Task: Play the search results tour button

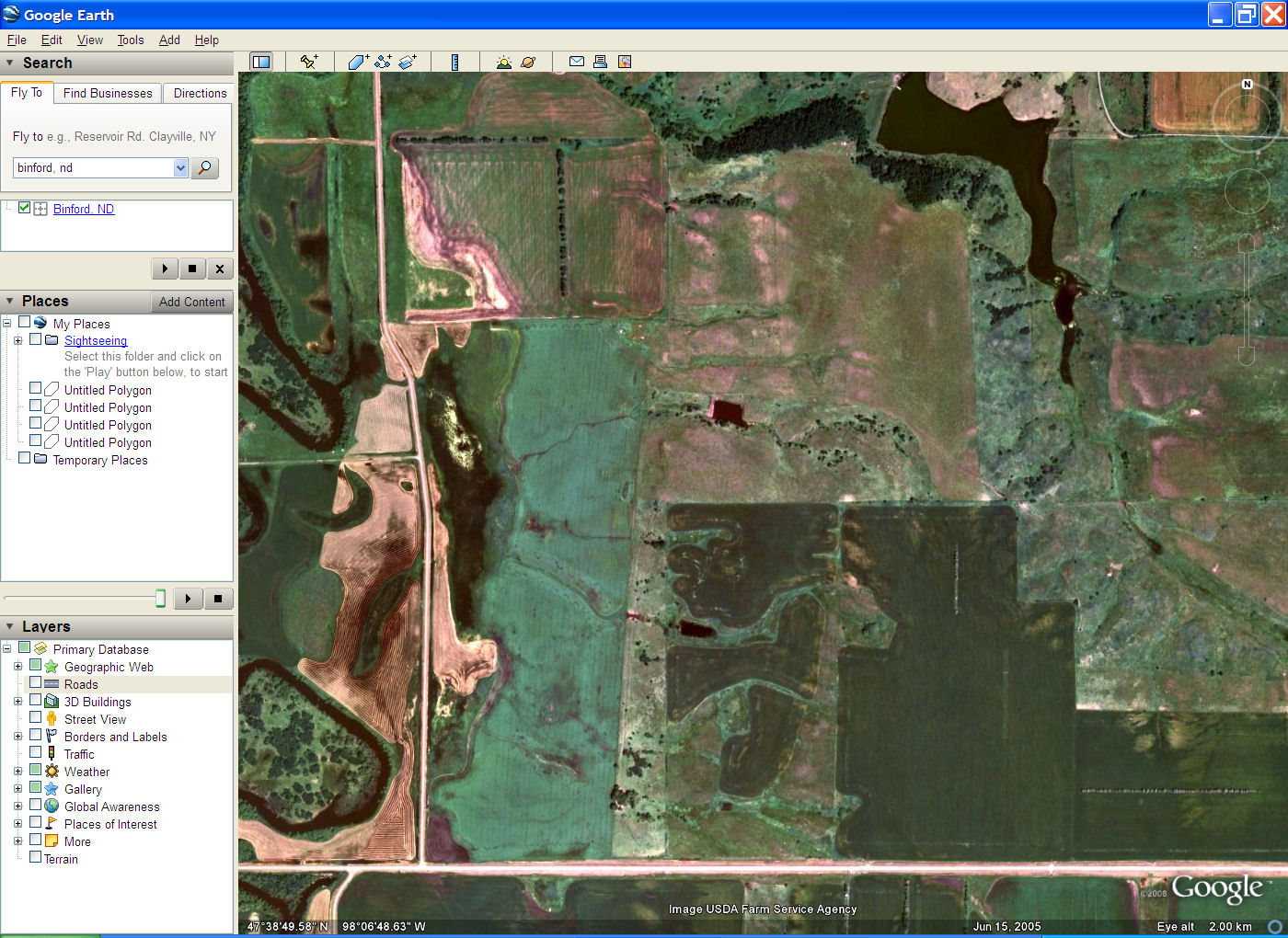Action: 165,269
